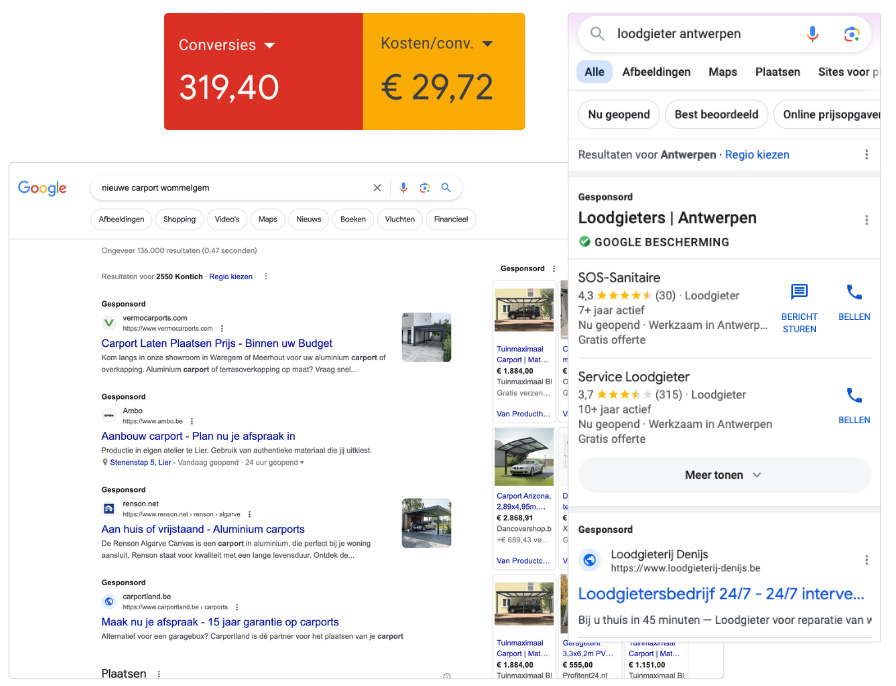Open the Carport Laten Plaatsen Prijs ad link
This screenshot has width=896, height=686.
click(216, 343)
